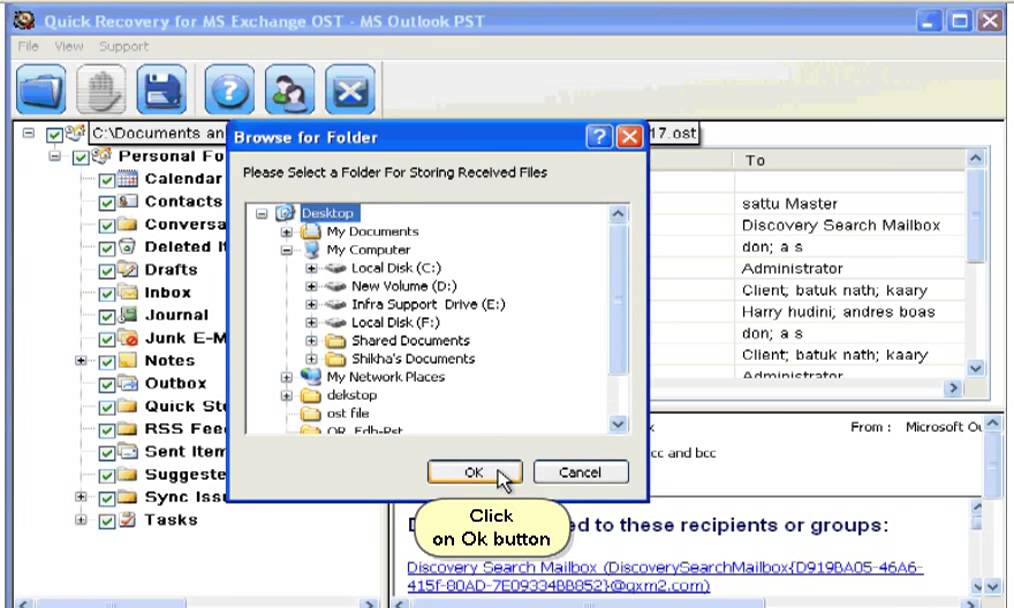The image size is (1014, 608).
Task: Click the Desktop icon in folder dialog
Action: coord(285,213)
